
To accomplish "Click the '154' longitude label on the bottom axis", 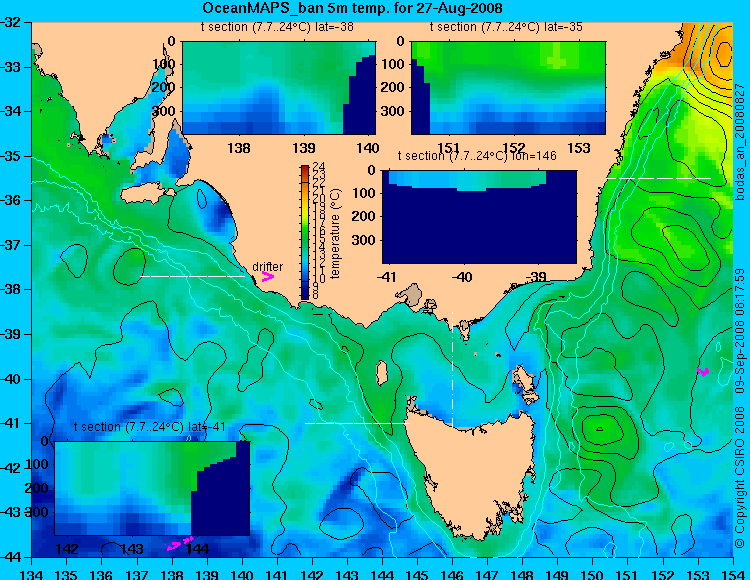I will (x=733, y=574).
